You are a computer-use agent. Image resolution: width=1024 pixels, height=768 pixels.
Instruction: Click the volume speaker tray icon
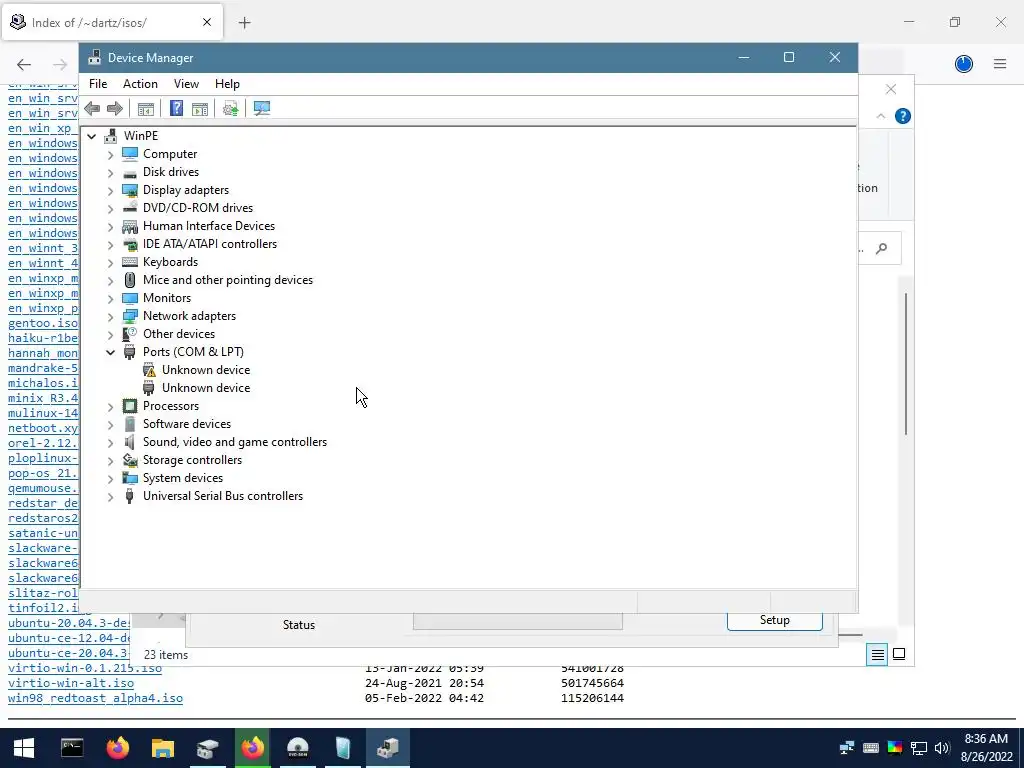tap(941, 748)
